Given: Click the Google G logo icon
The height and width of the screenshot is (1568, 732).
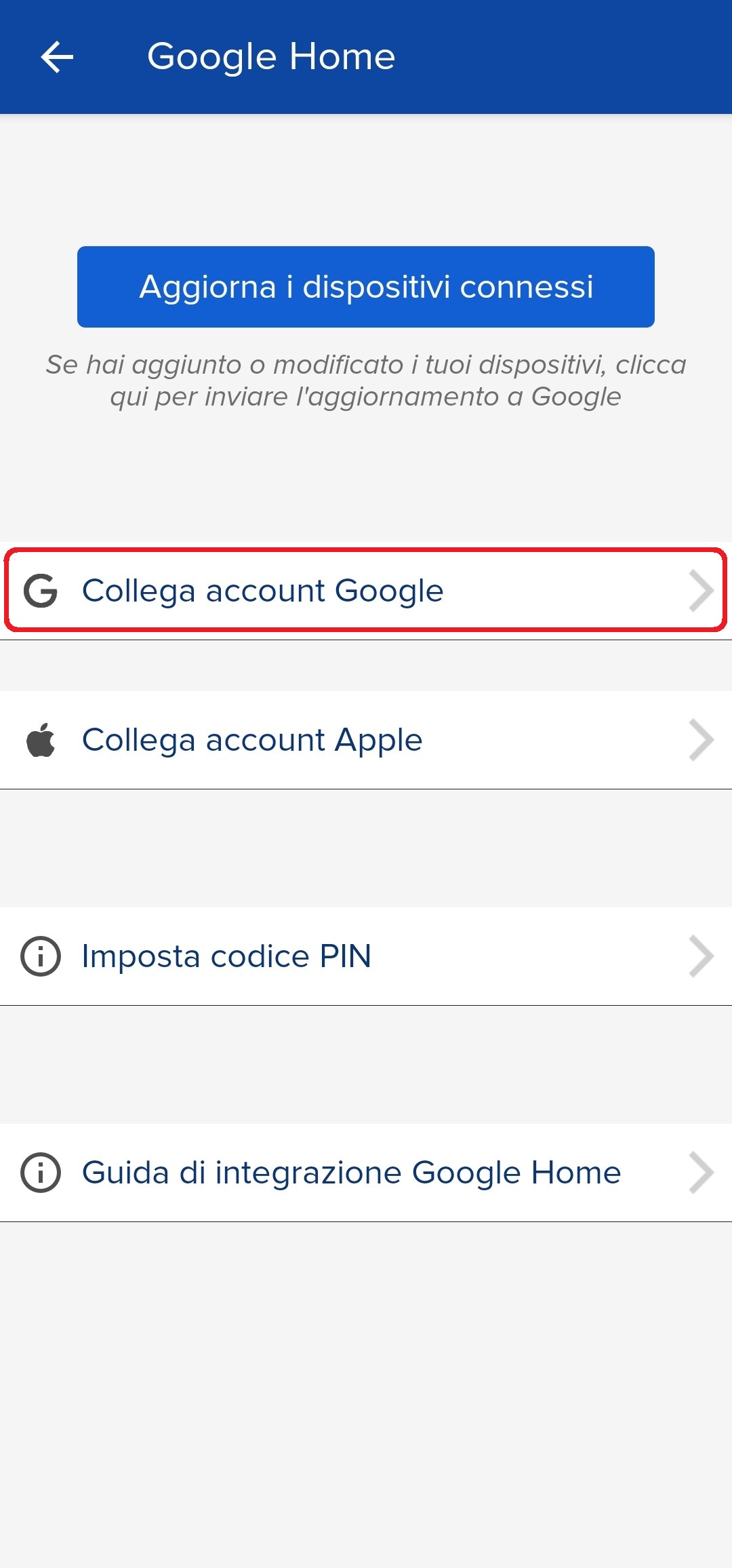Looking at the screenshot, I should pyautogui.click(x=41, y=591).
